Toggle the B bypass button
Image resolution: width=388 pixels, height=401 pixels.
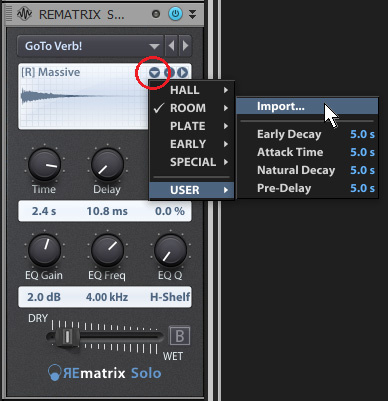point(180,336)
